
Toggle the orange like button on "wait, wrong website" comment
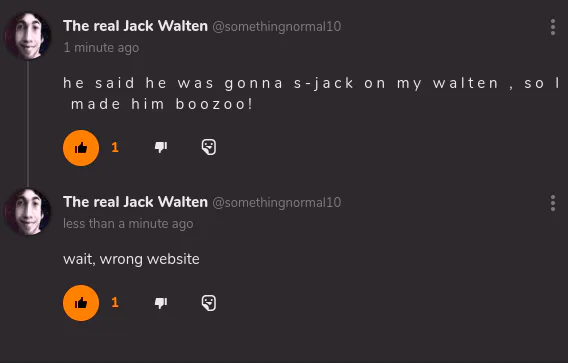81,303
